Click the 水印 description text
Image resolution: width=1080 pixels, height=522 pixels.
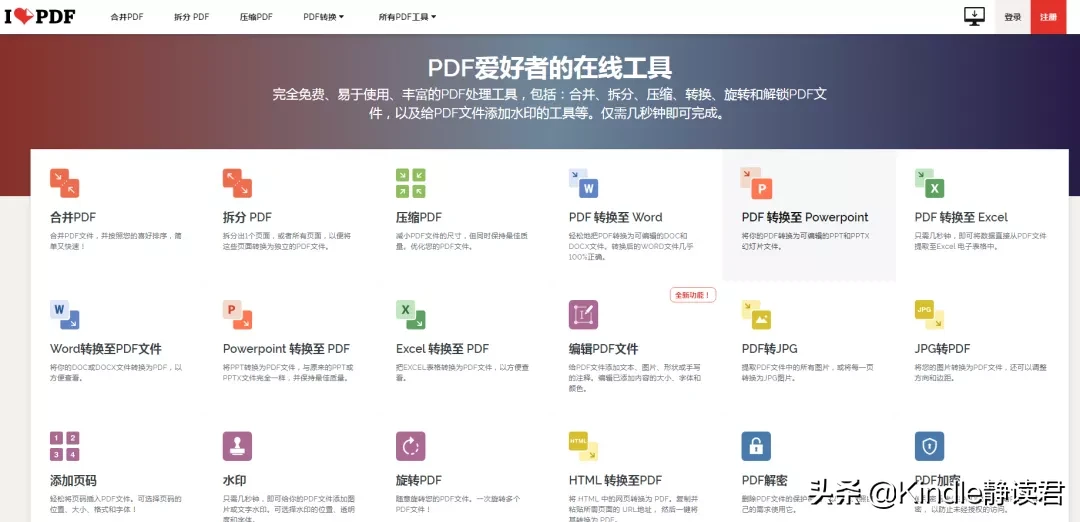click(x=289, y=509)
